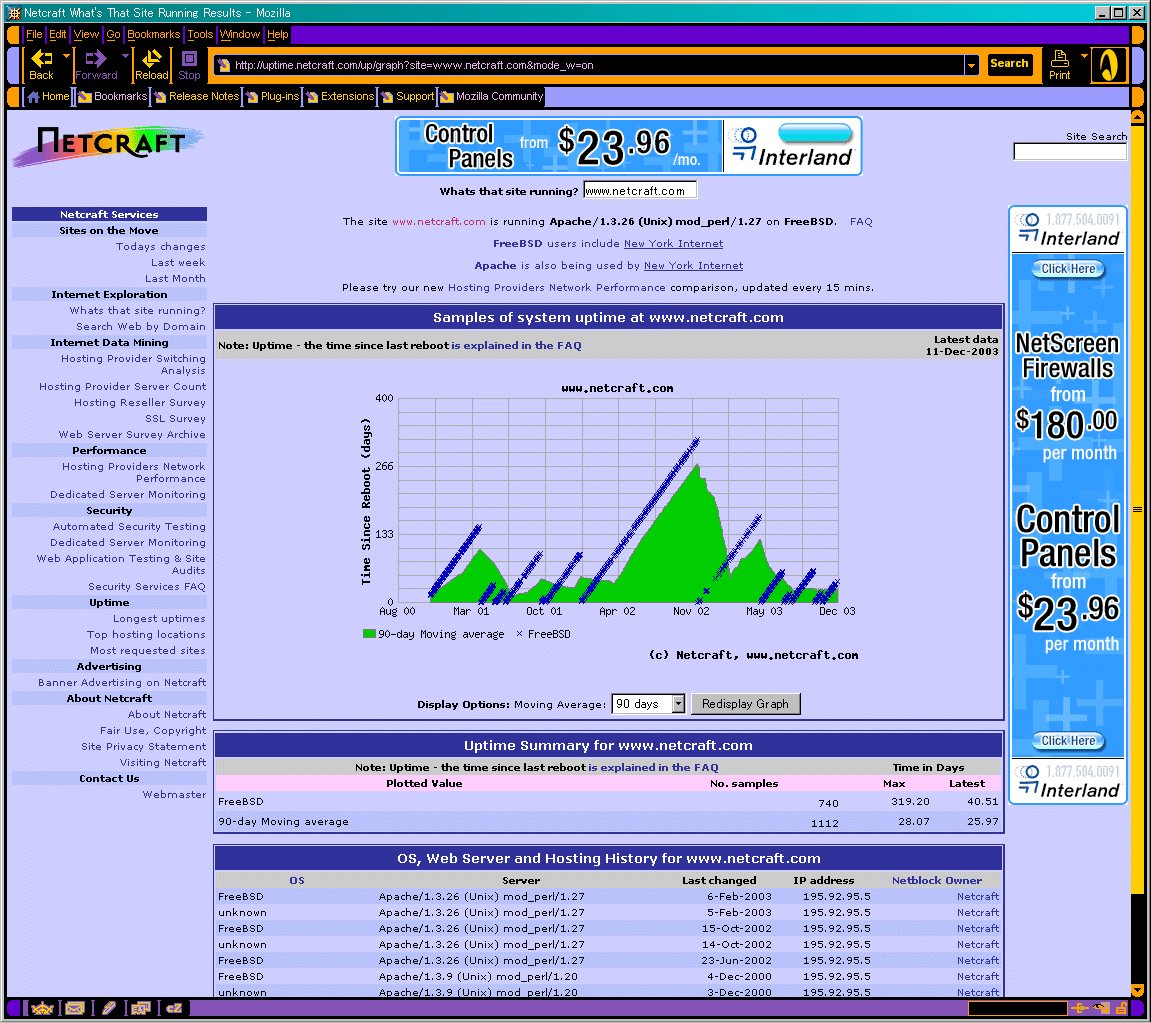Open the Bookmarks menu
This screenshot has width=1151, height=1023.
pyautogui.click(x=153, y=34)
